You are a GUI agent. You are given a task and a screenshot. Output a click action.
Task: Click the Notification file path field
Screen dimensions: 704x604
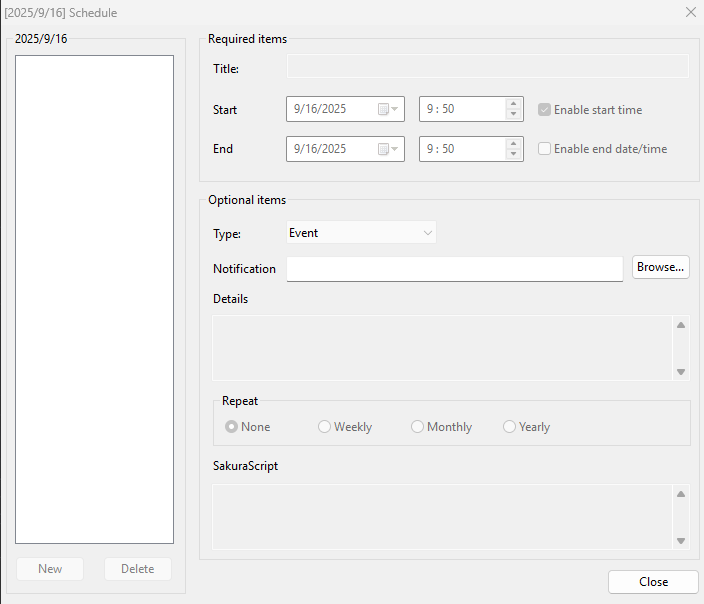[x=454, y=269]
